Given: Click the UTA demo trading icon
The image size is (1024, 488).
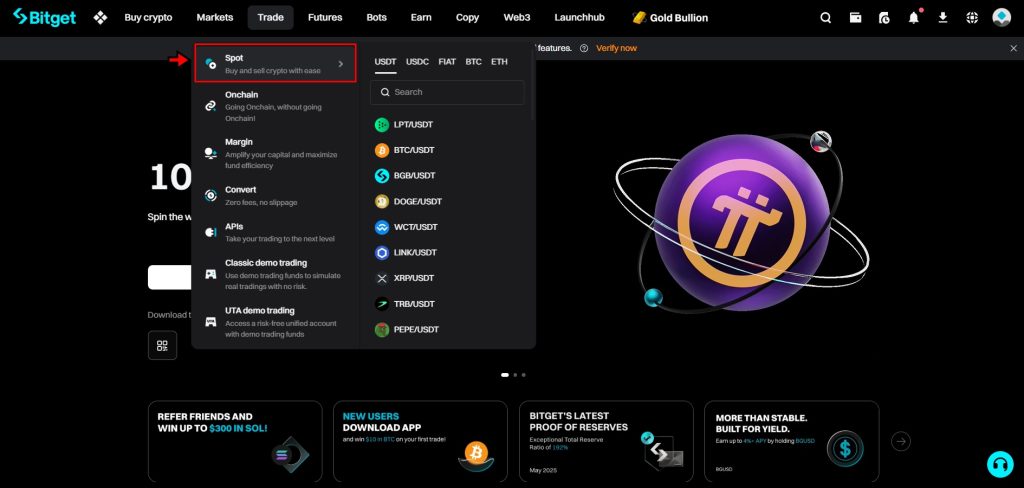Looking at the screenshot, I should tap(210, 321).
